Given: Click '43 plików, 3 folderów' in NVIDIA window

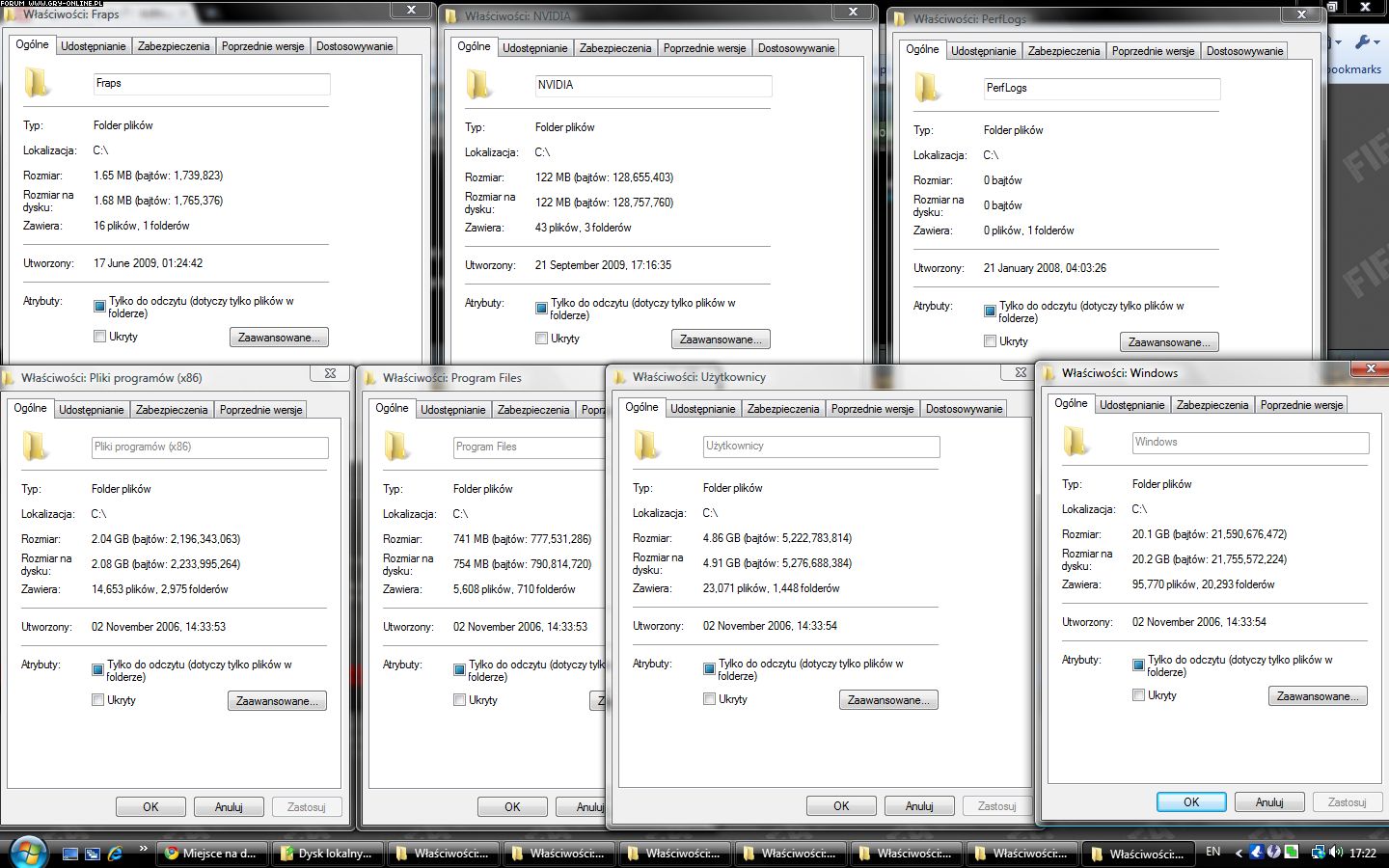Looking at the screenshot, I should pos(583,228).
